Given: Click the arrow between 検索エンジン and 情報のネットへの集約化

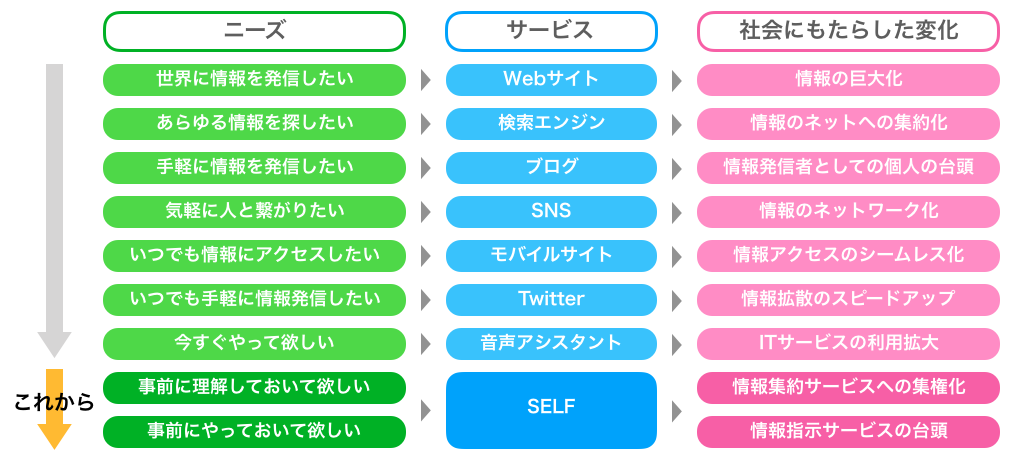Looking at the screenshot, I should tap(677, 124).
